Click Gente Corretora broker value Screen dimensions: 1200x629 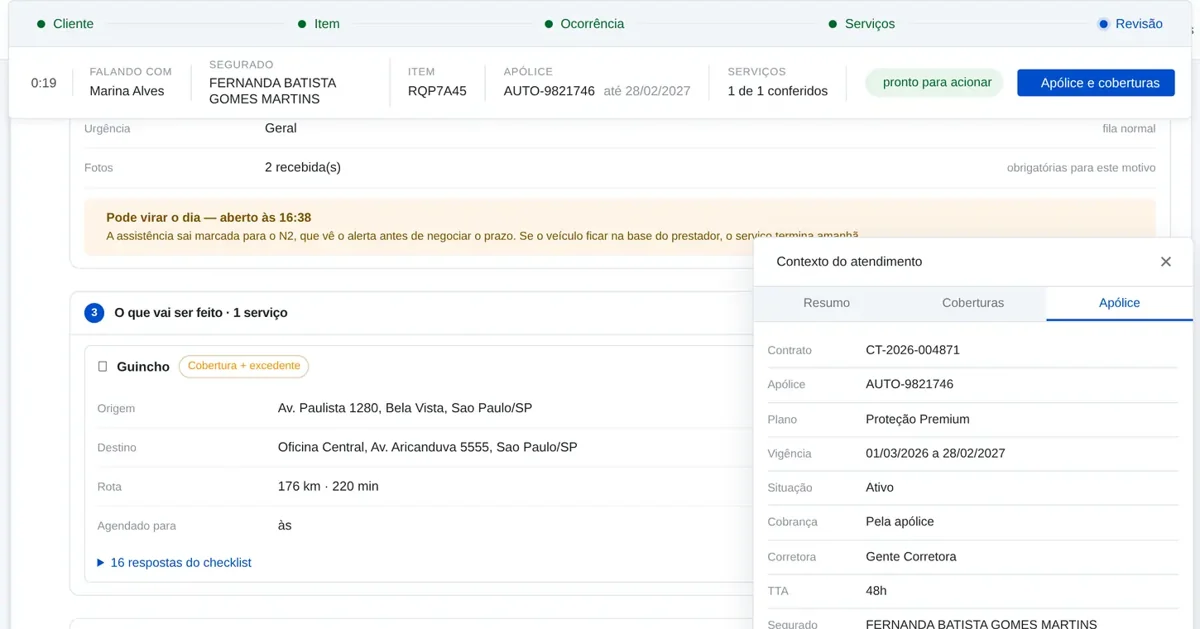911,556
